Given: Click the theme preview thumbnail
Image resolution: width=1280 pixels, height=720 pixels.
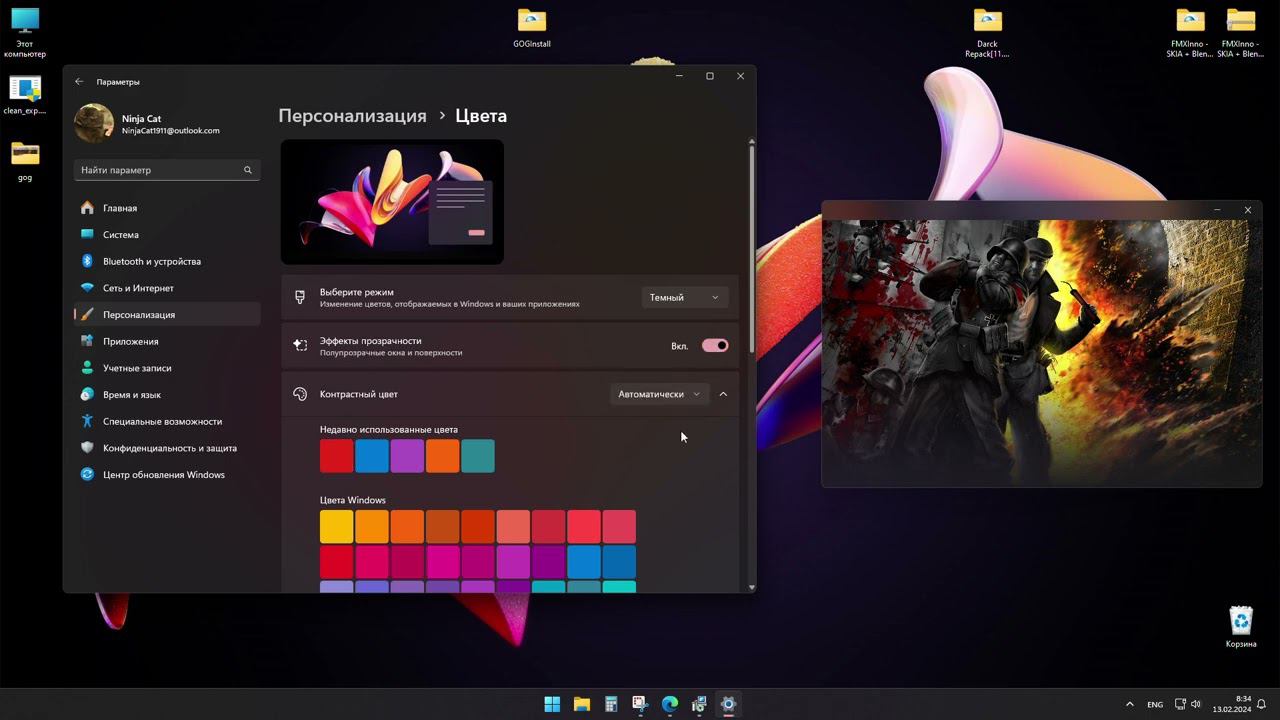Looking at the screenshot, I should click(x=392, y=202).
